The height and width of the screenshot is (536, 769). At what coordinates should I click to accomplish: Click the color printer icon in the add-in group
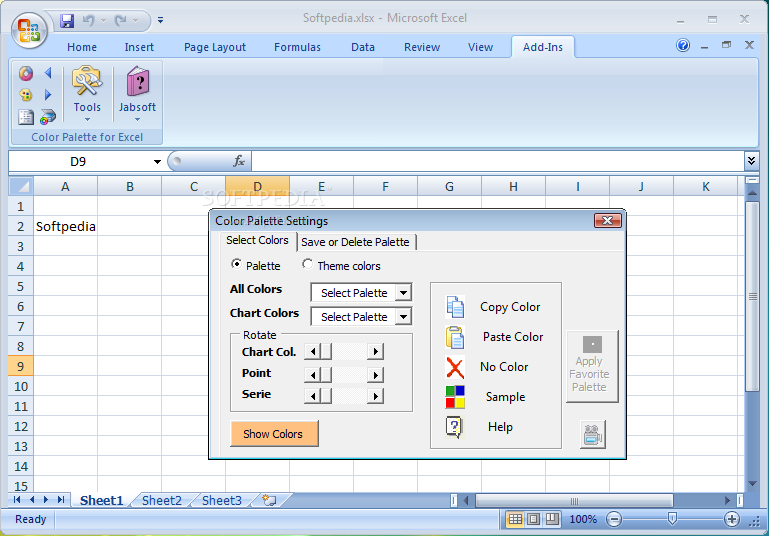pyautogui.click(x=48, y=117)
